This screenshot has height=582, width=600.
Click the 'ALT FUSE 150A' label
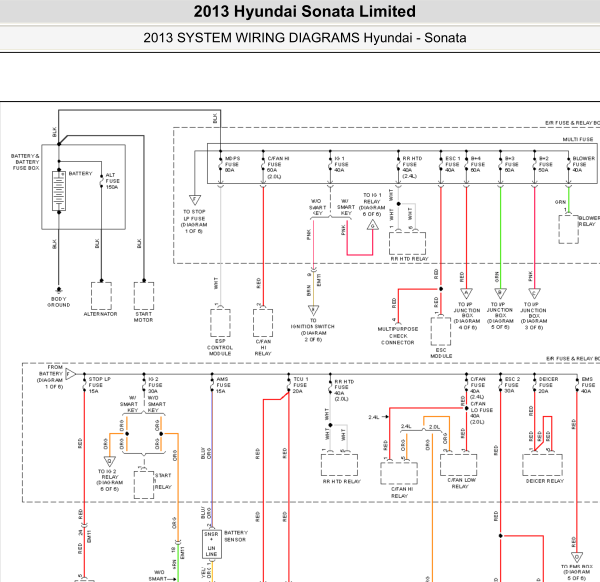[112, 181]
